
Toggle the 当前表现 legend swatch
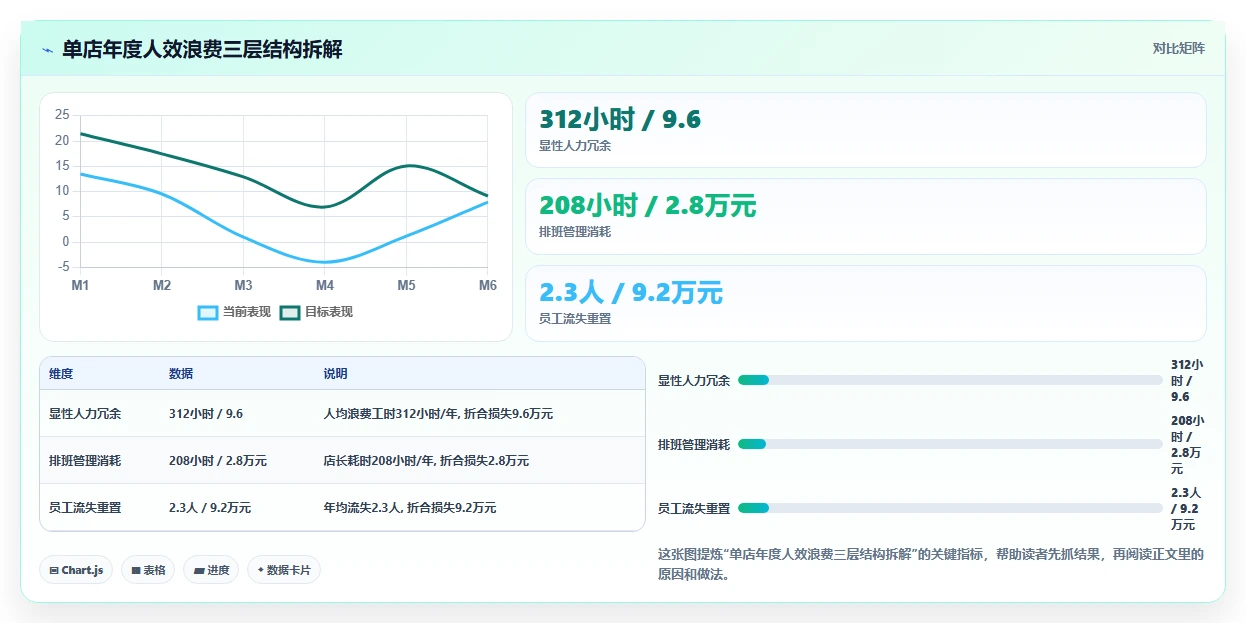click(208, 312)
